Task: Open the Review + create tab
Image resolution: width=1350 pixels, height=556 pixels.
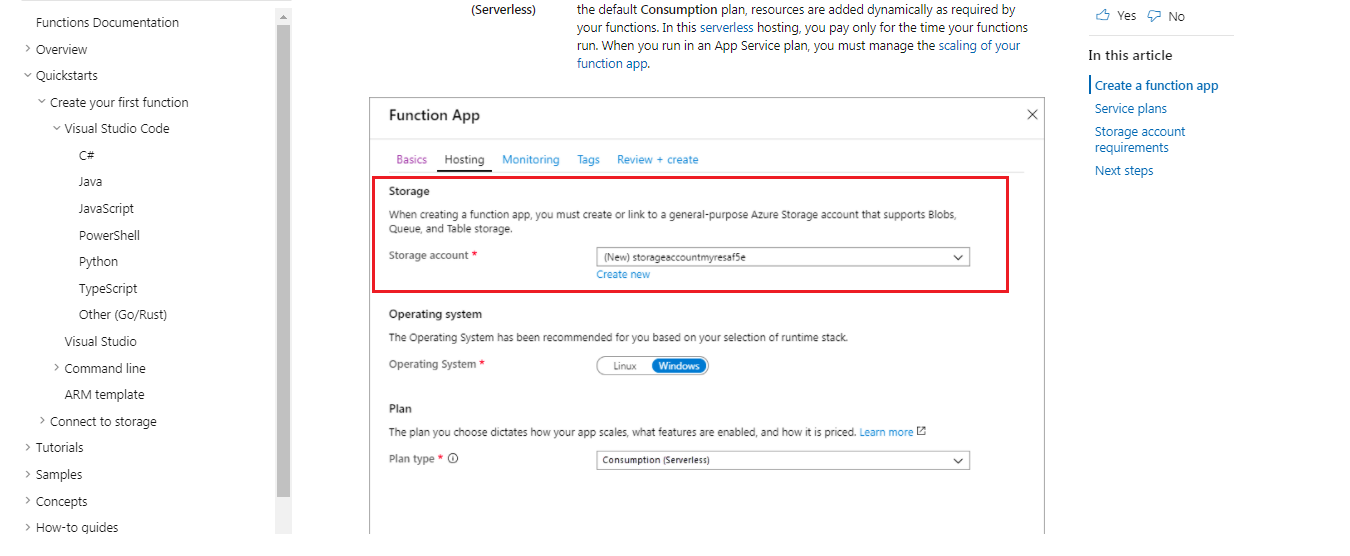Action: pyautogui.click(x=658, y=160)
